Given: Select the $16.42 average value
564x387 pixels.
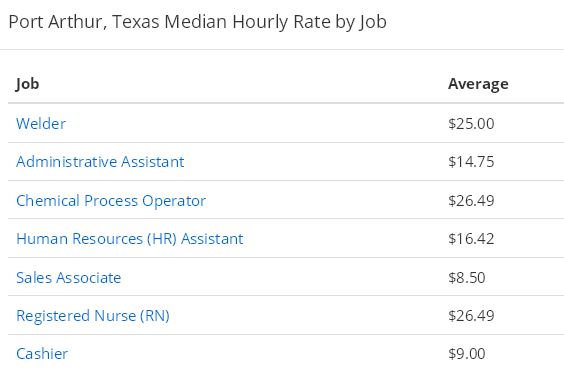Looking at the screenshot, I should pyautogui.click(x=471, y=238).
